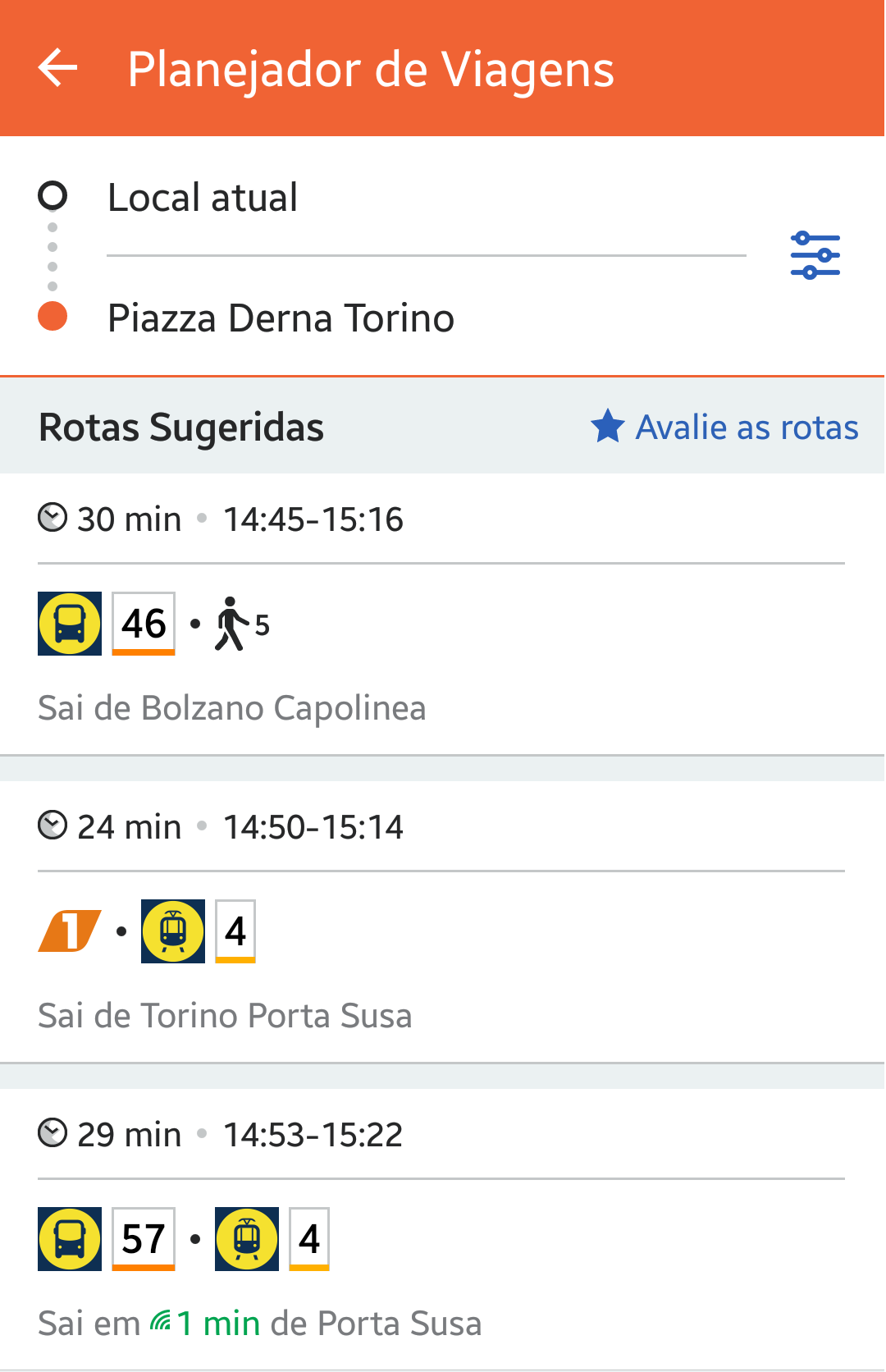Tap line number 46 badge
This screenshot has width=886, height=1372.
pos(144,624)
